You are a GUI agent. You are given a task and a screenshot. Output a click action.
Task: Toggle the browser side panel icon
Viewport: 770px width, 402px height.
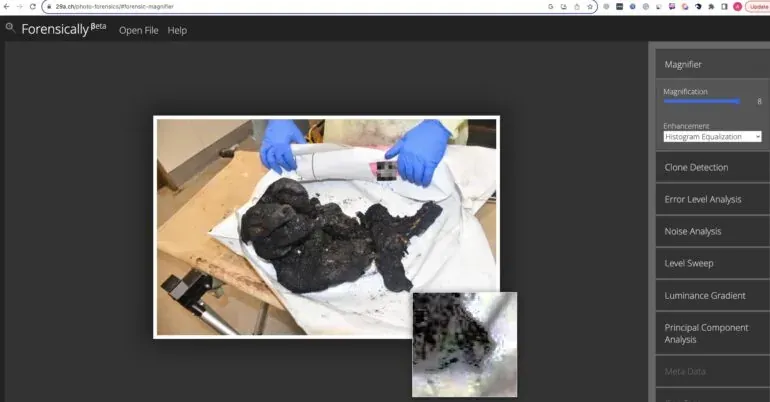724,6
